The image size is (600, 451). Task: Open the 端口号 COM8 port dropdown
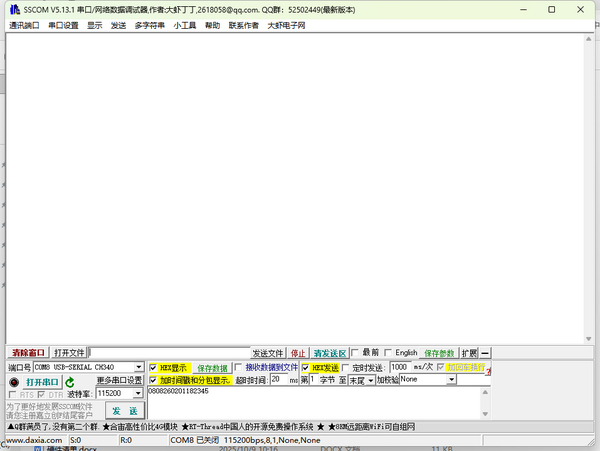tap(139, 367)
